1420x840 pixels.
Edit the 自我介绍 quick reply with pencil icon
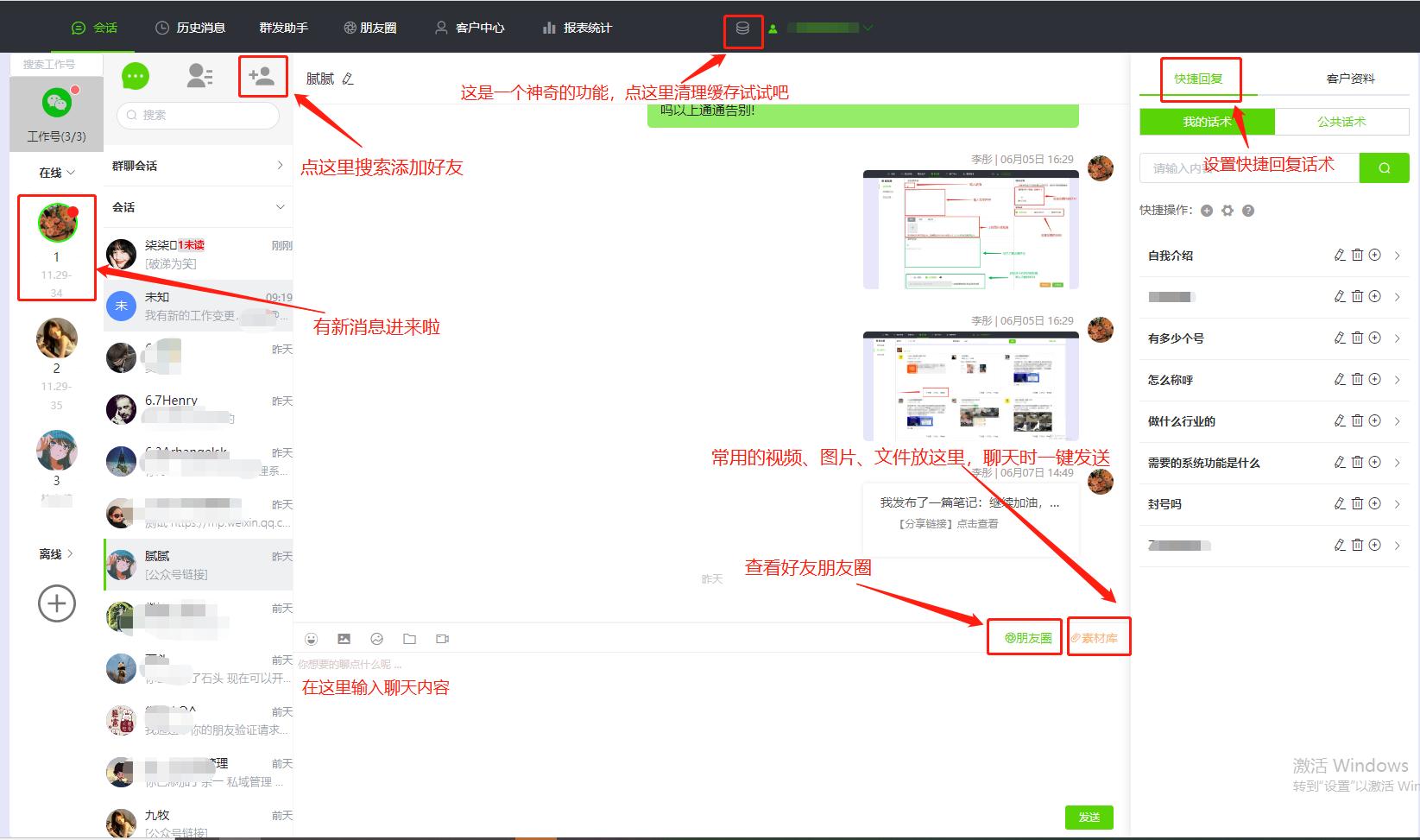click(1339, 255)
